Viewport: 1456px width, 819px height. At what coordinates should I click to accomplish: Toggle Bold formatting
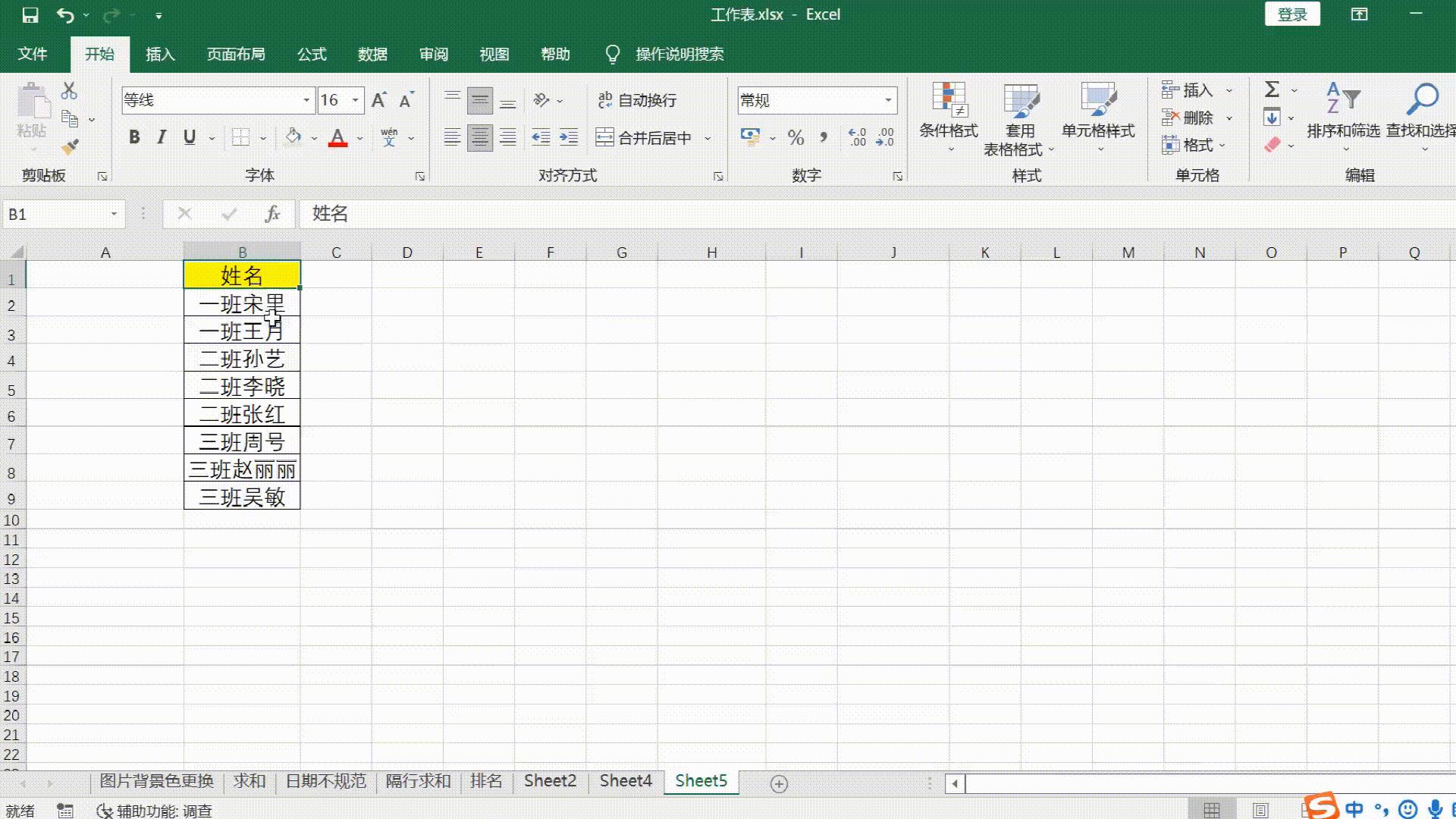click(x=134, y=138)
